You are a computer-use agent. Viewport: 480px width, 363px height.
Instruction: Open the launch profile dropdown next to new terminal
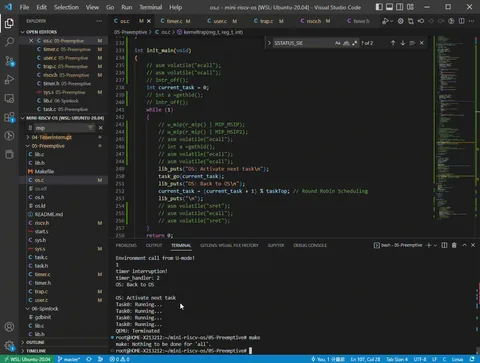(436, 245)
